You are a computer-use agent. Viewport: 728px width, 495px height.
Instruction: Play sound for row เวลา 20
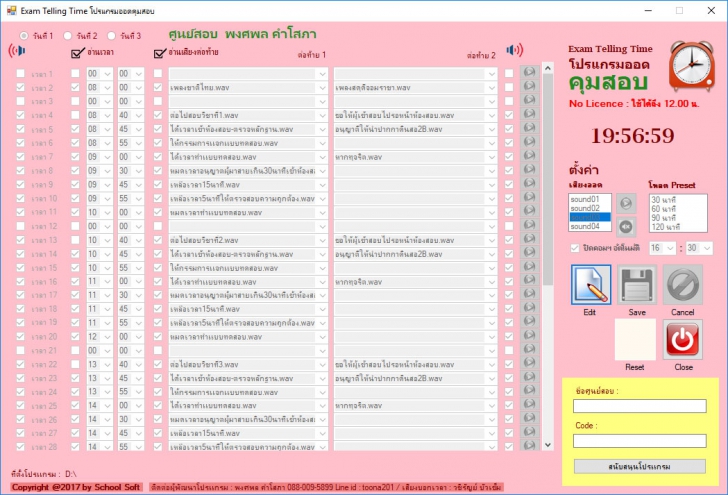529,335
